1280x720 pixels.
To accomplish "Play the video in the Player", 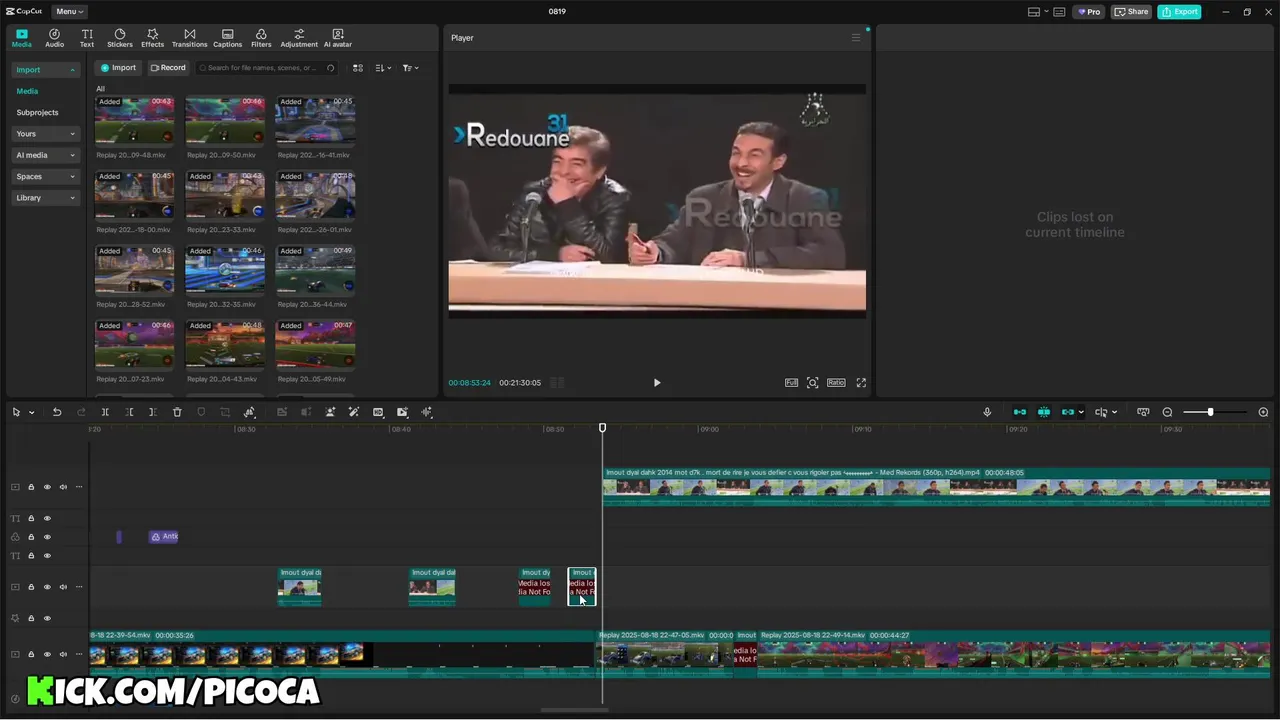I will pyautogui.click(x=657, y=383).
